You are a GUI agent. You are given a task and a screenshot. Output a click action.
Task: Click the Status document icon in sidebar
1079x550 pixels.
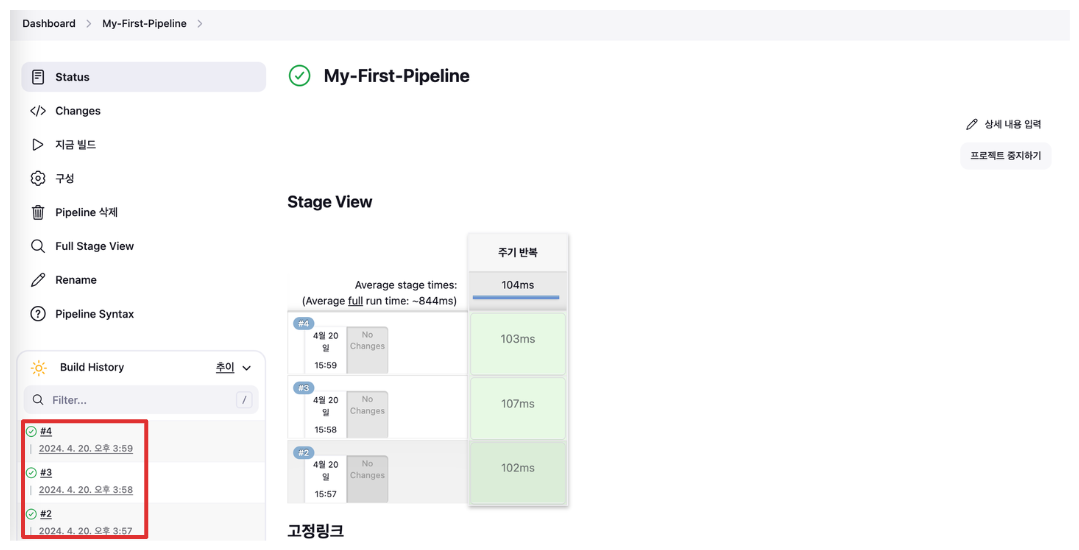[38, 77]
